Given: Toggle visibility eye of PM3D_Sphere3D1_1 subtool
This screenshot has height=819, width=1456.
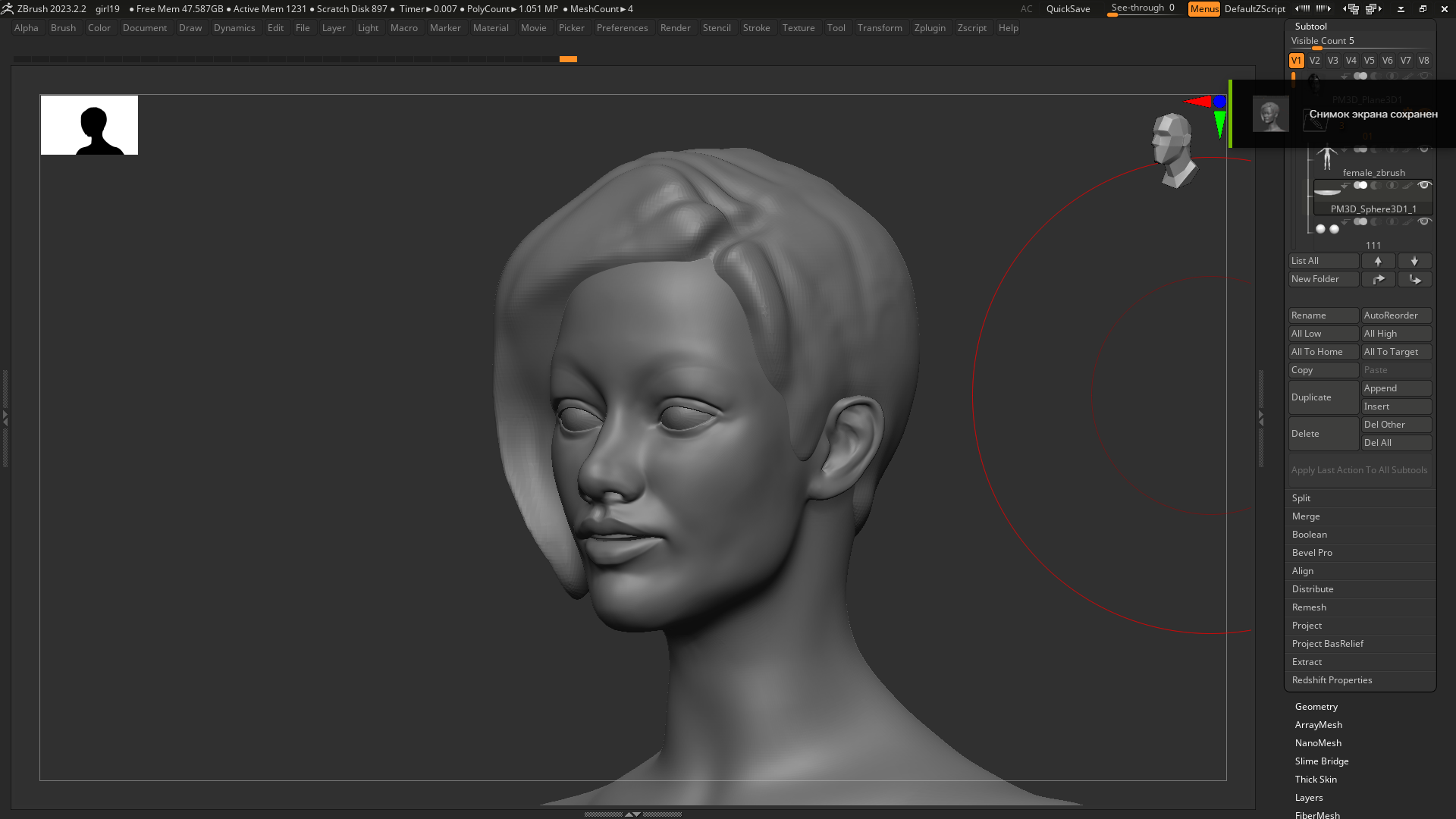Looking at the screenshot, I should click(1424, 185).
